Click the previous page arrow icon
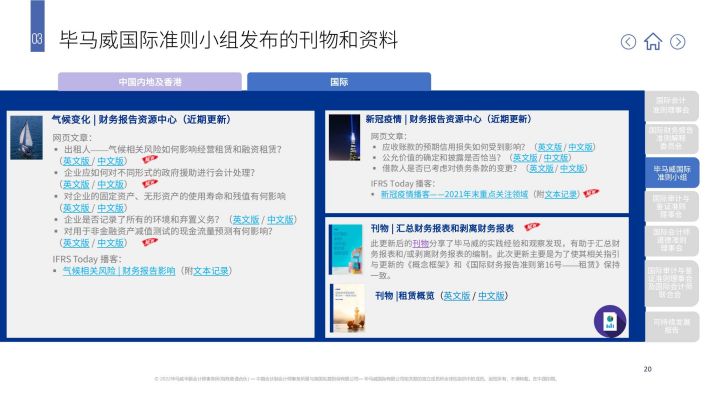710x399 pixels. tap(628, 42)
